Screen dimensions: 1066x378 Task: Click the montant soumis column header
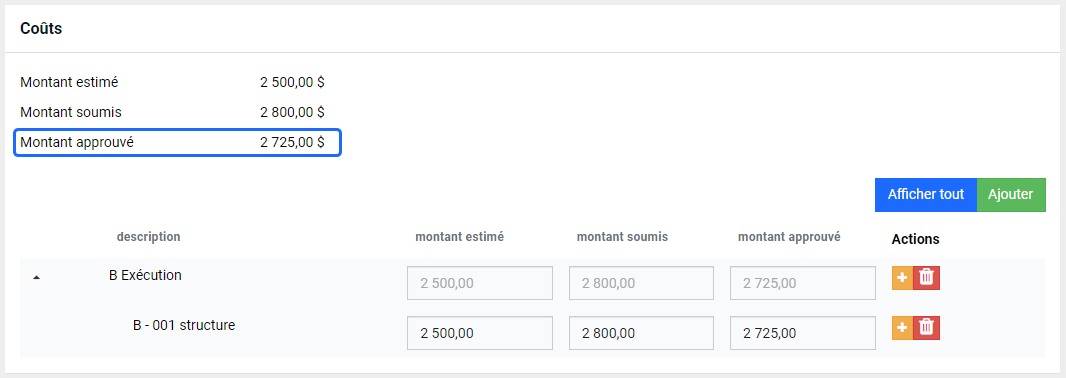(x=622, y=237)
